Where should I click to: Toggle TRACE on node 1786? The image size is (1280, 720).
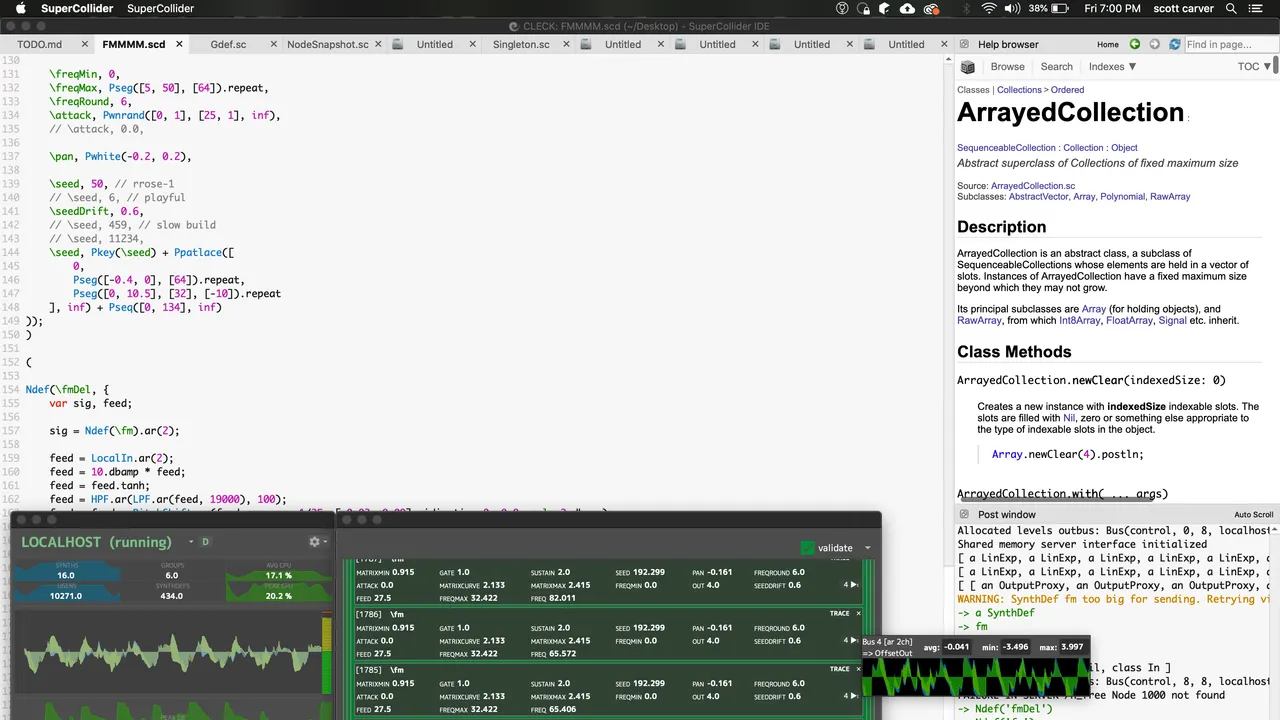pyautogui.click(x=839, y=613)
